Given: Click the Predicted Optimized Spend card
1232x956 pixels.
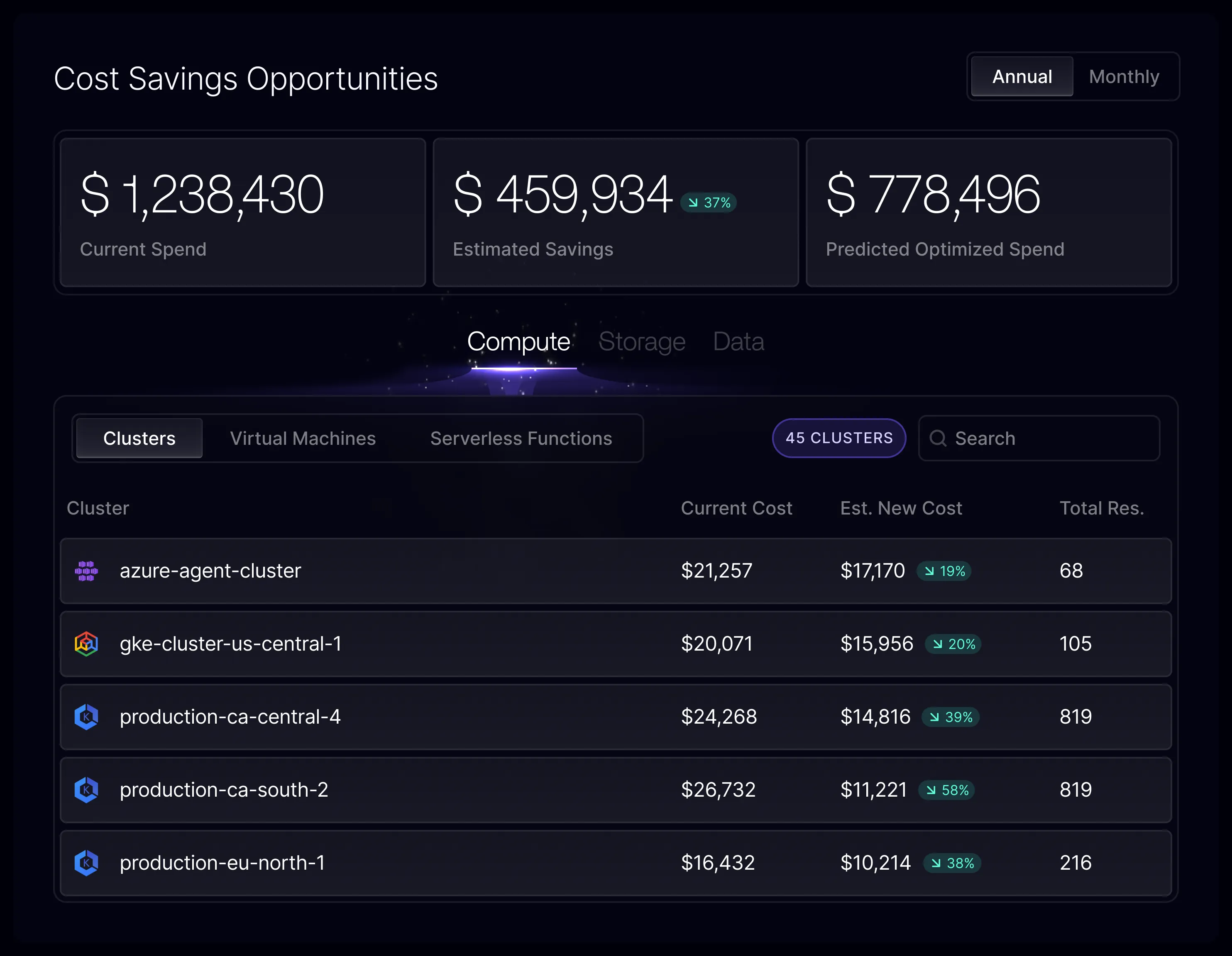Looking at the screenshot, I should (x=989, y=212).
